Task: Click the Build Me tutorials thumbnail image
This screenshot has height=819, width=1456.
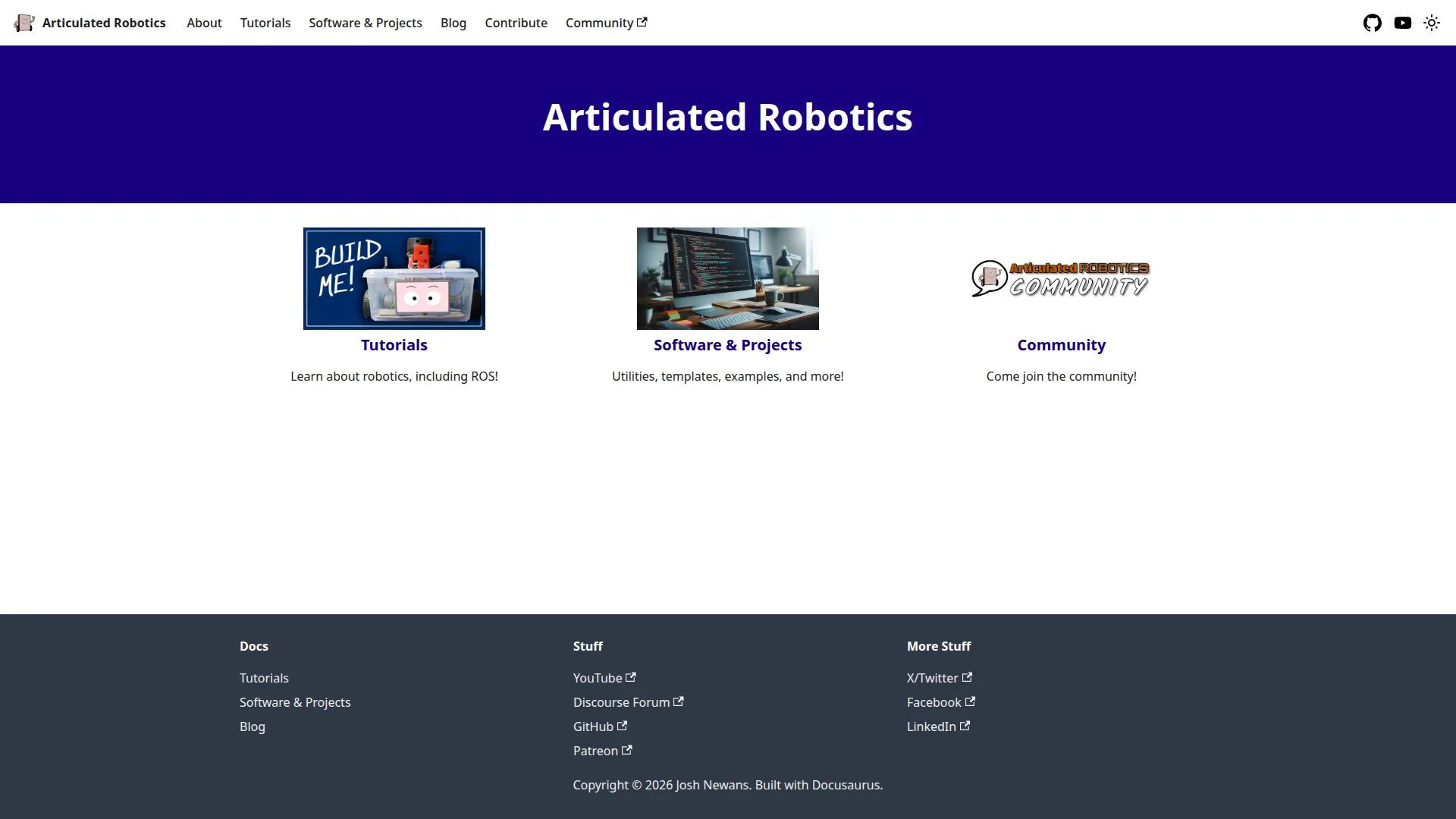Action: point(394,278)
